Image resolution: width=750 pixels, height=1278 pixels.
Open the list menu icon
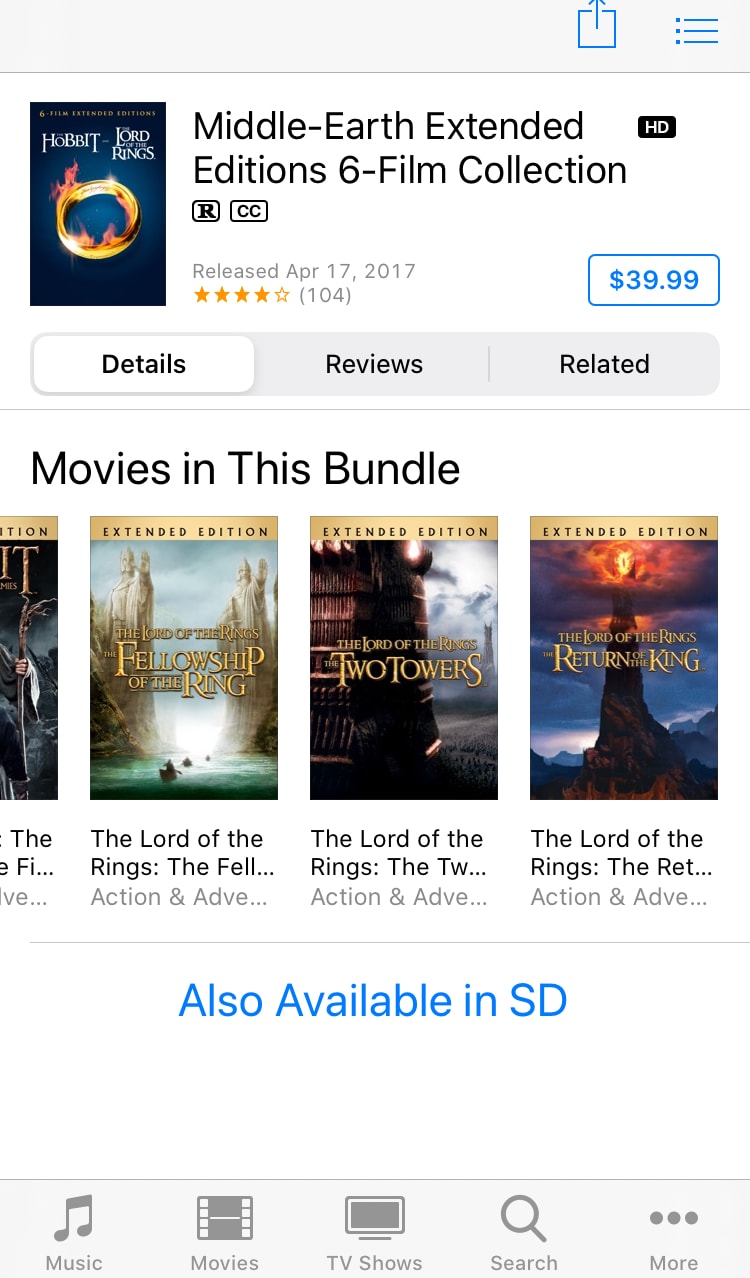697,31
